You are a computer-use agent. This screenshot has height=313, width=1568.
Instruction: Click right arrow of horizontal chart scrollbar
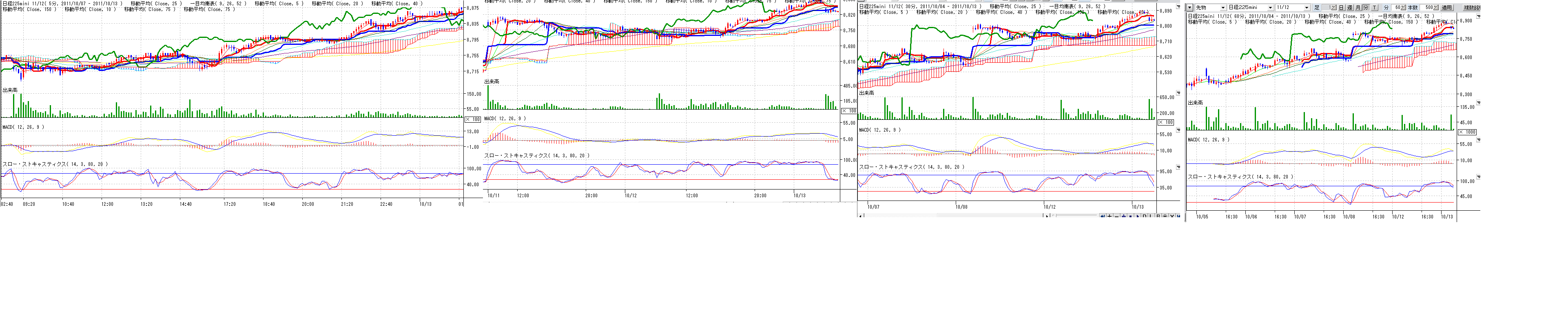[1046, 216]
